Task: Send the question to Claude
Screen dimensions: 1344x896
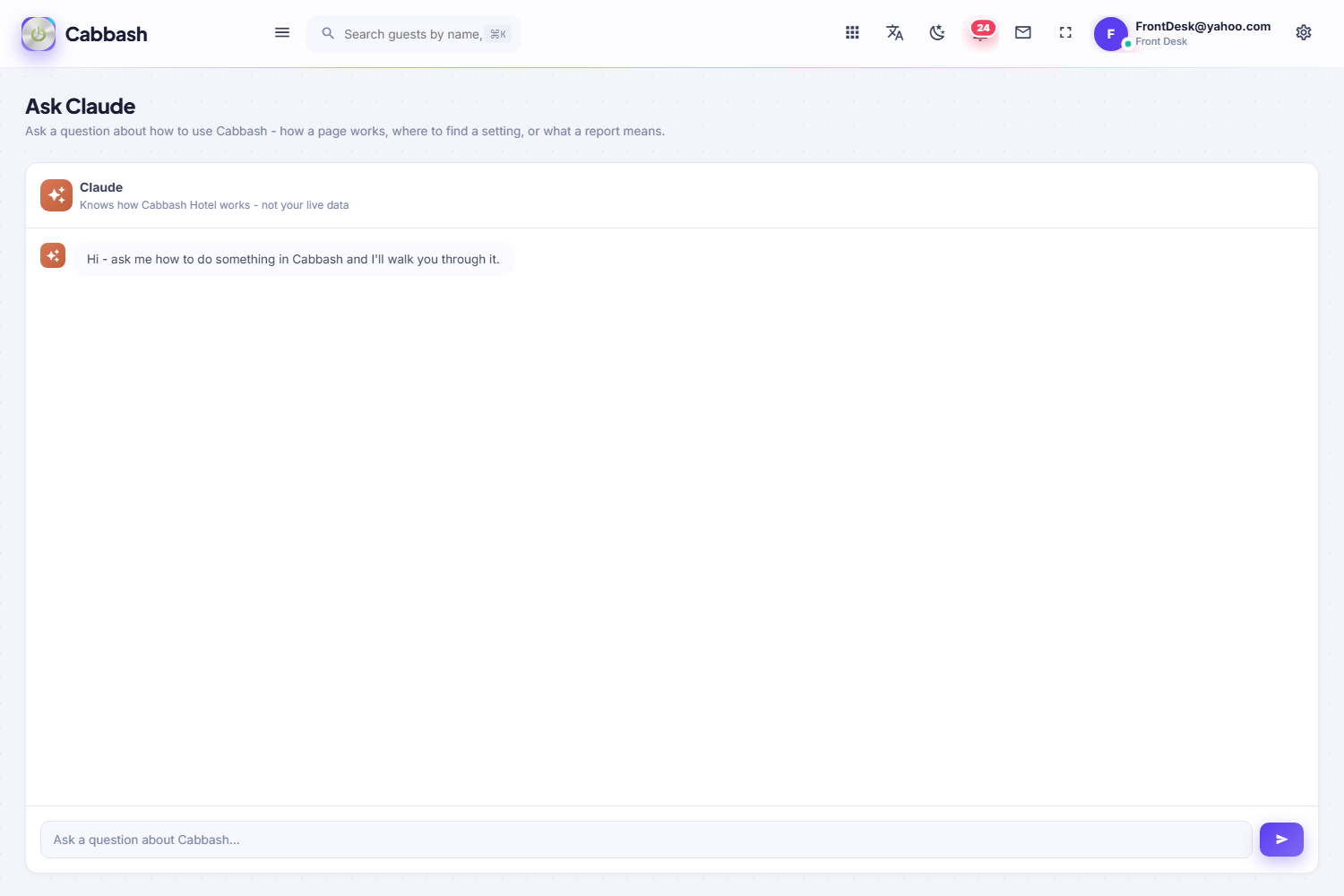Action: (x=1281, y=840)
